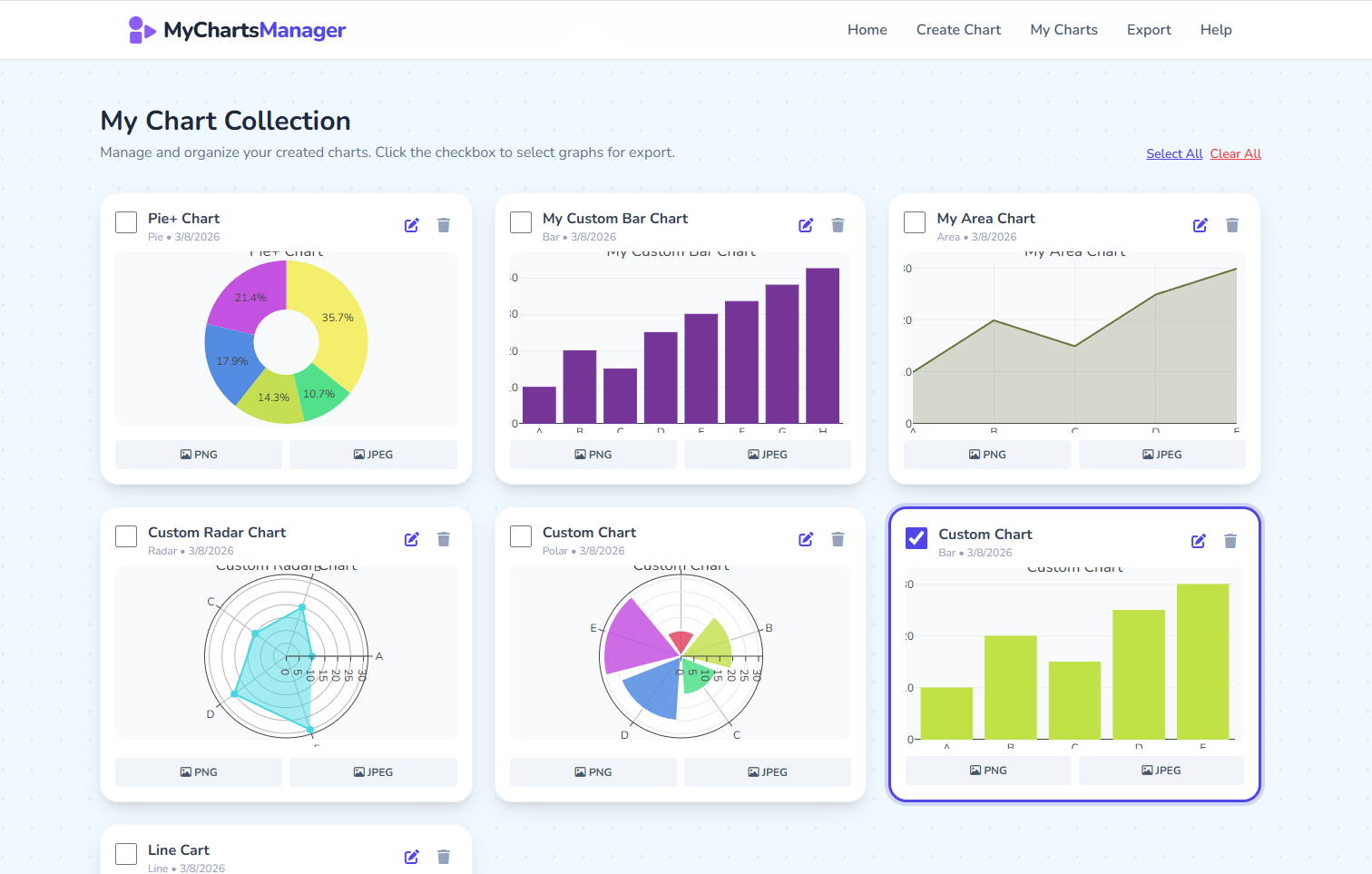The image size is (1372, 874).
Task: Trash the Custom Radar Chart
Action: pos(444,538)
